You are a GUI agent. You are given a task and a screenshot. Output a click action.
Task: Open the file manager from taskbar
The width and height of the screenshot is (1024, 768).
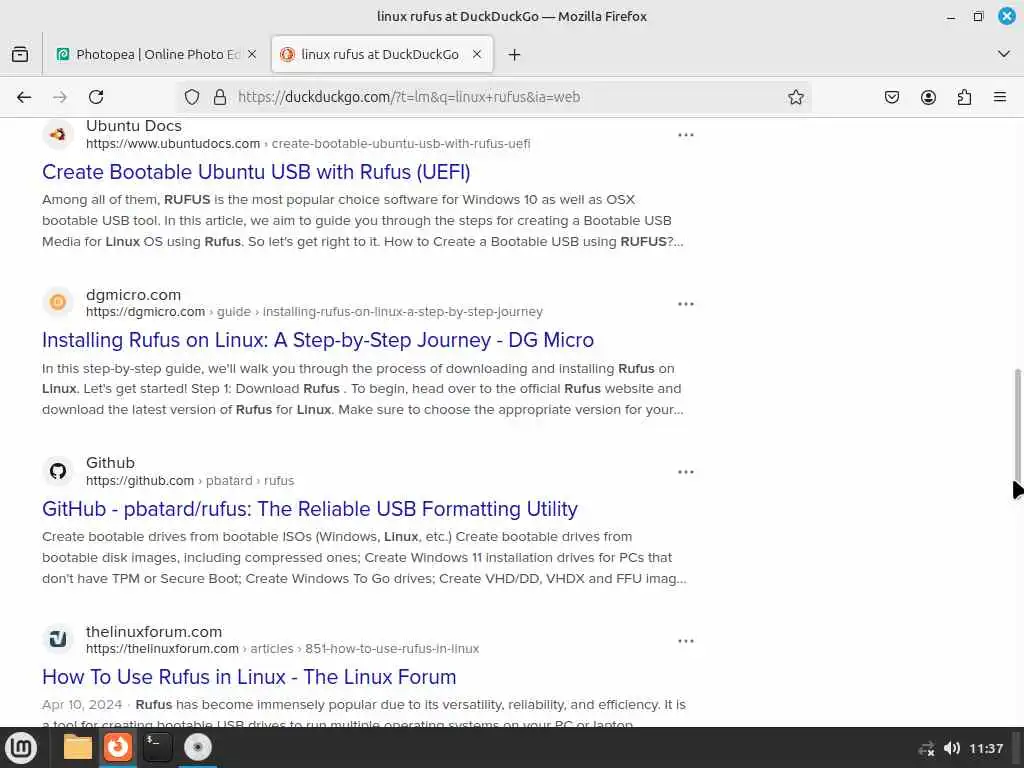click(x=78, y=747)
